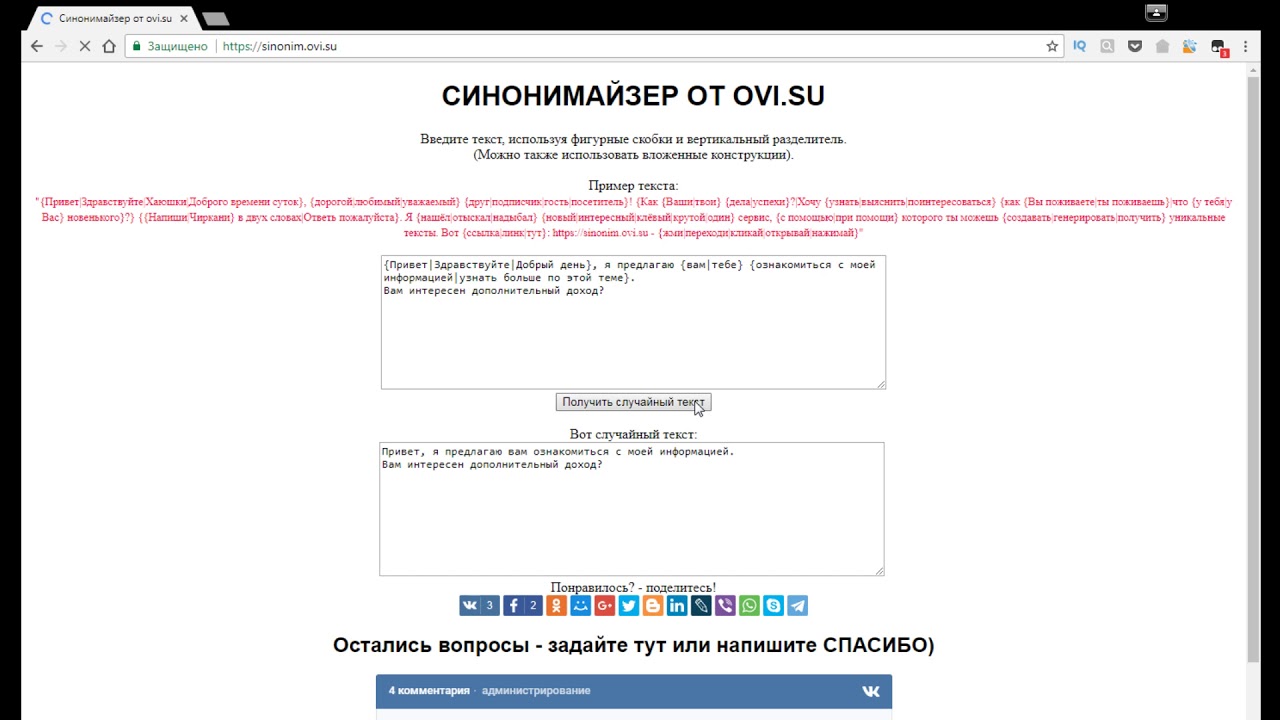Image resolution: width=1280 pixels, height=720 pixels.
Task: Open the Chrome three-dot menu
Action: [x=1245, y=46]
